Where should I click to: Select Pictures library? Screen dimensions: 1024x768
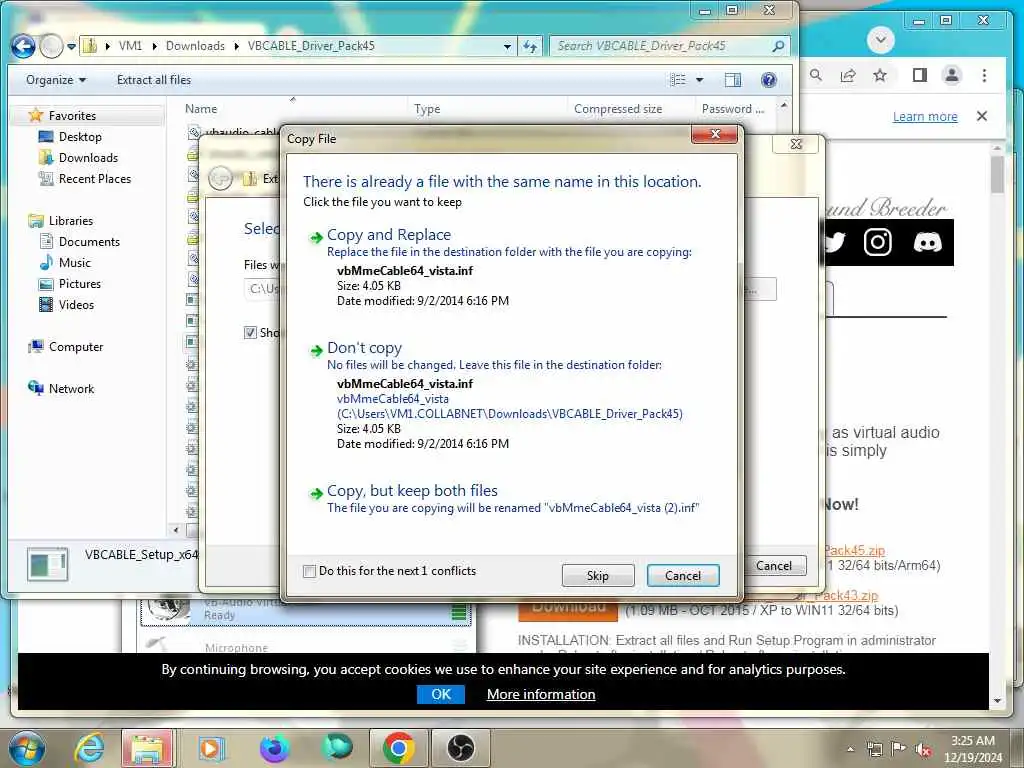[80, 283]
